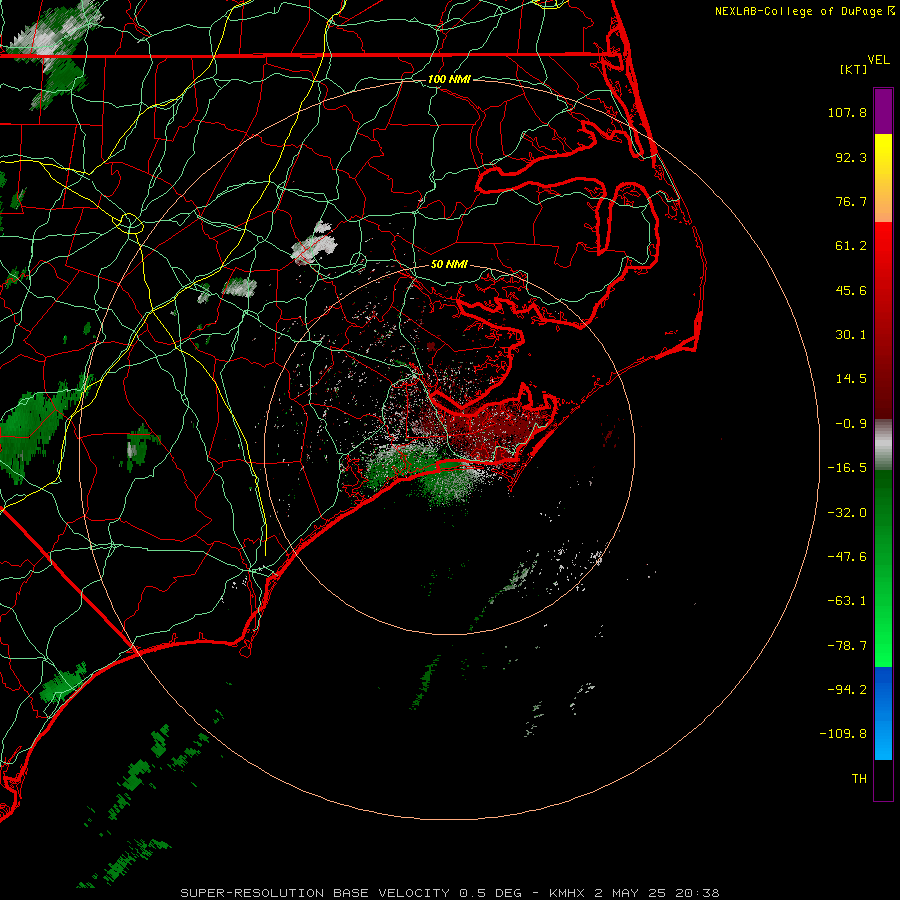Click the [KT] units label
Image resolution: width=900 pixels, height=900 pixels.
[x=853, y=69]
